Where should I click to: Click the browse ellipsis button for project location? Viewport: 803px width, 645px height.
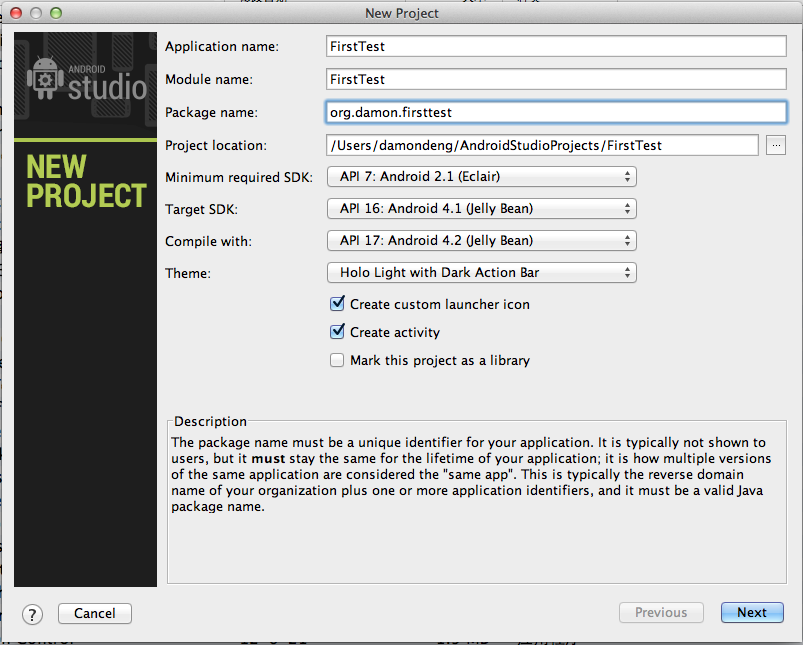(x=776, y=145)
